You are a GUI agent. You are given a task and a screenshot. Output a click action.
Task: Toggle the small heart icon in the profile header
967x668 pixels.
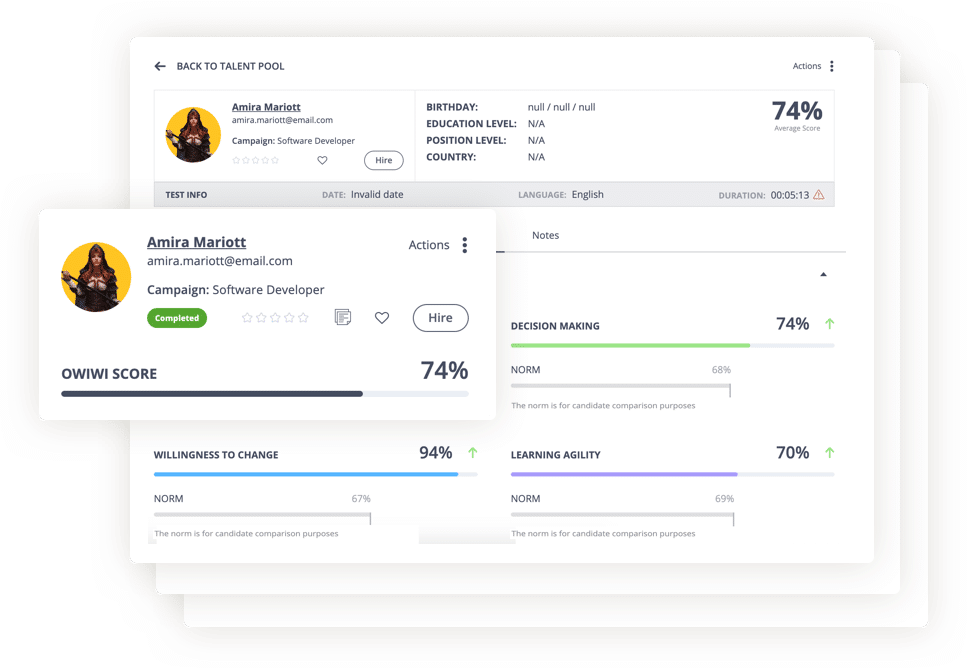pos(322,160)
